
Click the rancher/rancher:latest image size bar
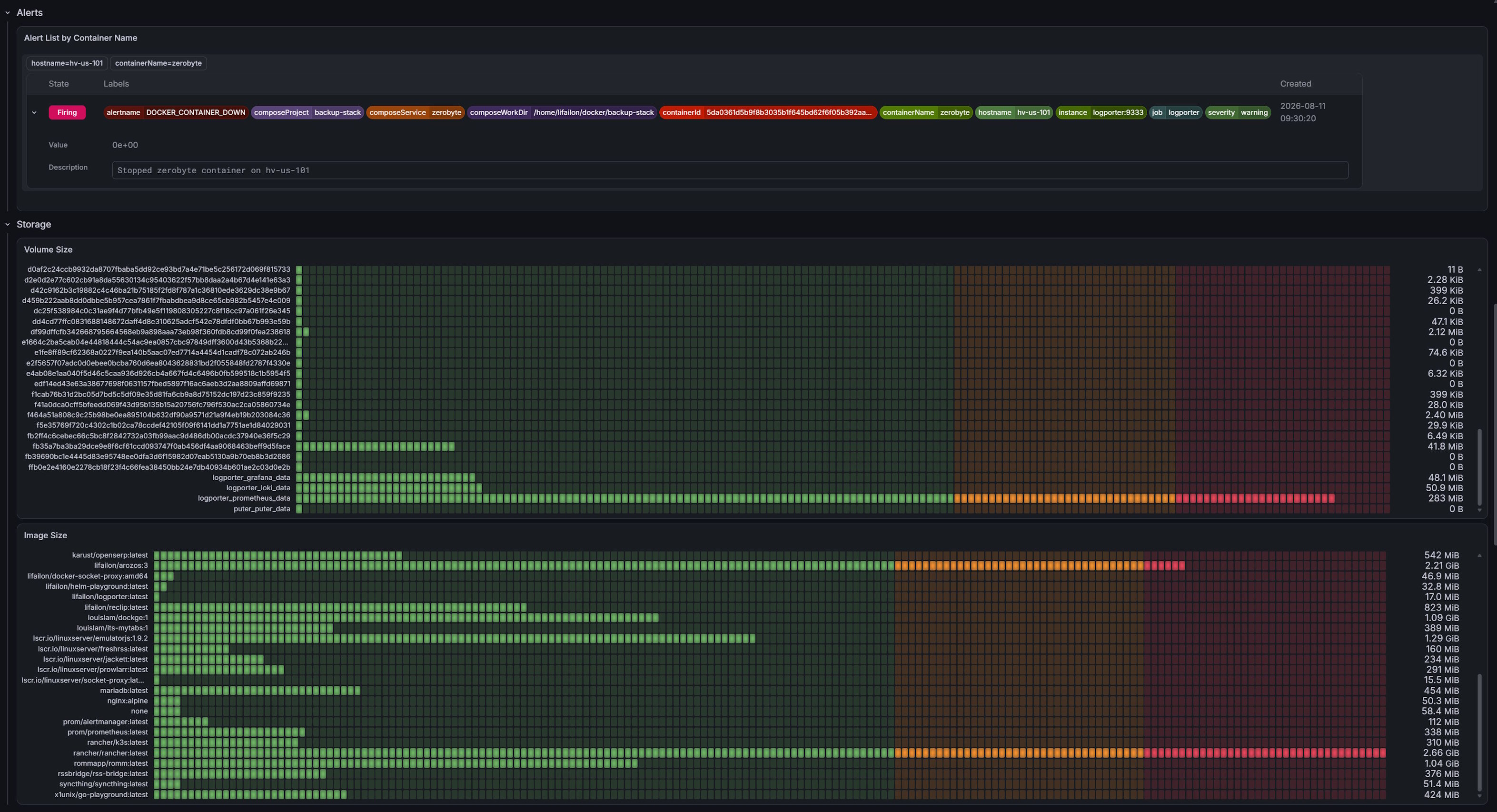pyautogui.click(x=770, y=753)
